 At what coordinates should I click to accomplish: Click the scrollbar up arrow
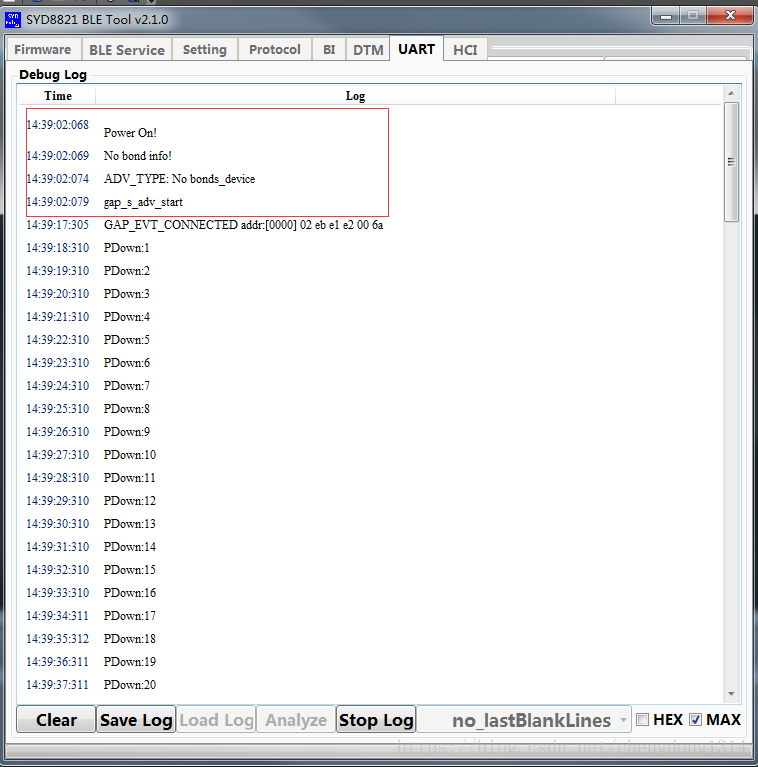click(731, 93)
